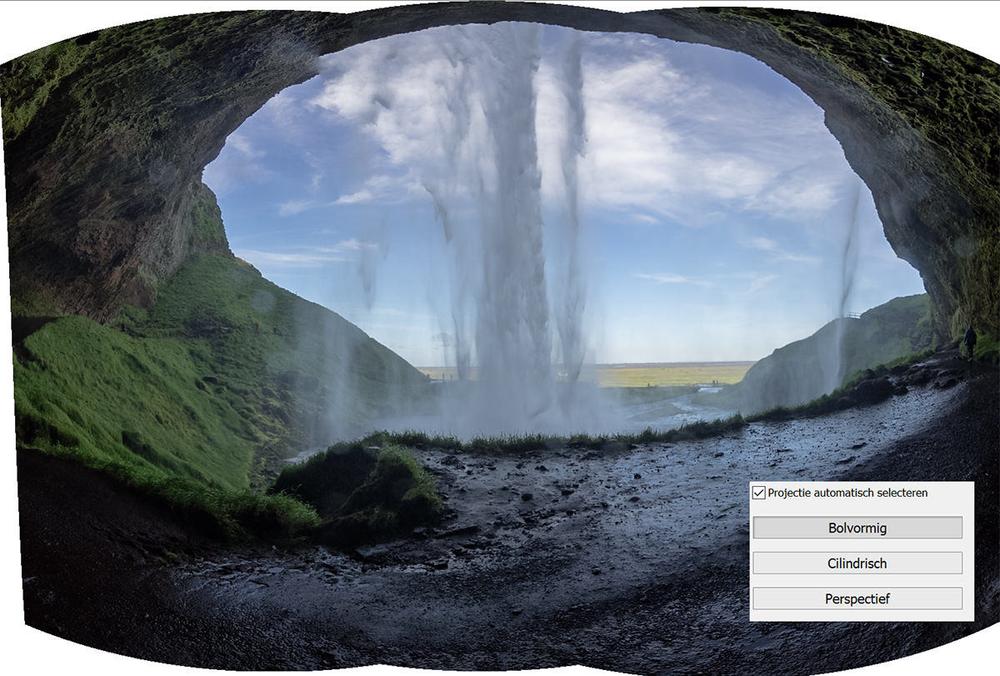Image resolution: width=1000 pixels, height=676 pixels.
Task: Select the Bolvormig projection button
Action: [x=857, y=528]
